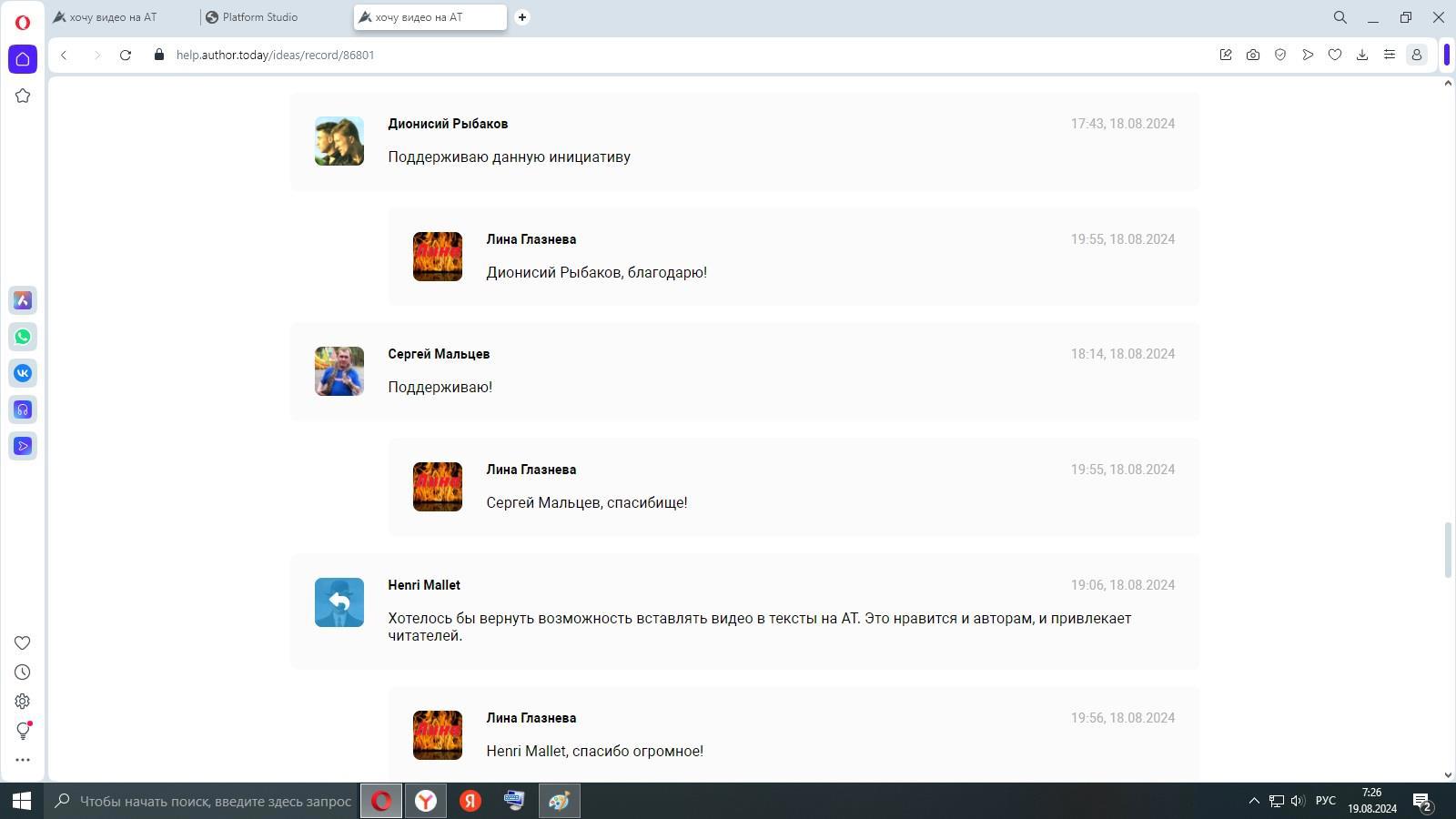Click the Дионисий Рыбаков author name

pyautogui.click(x=448, y=124)
